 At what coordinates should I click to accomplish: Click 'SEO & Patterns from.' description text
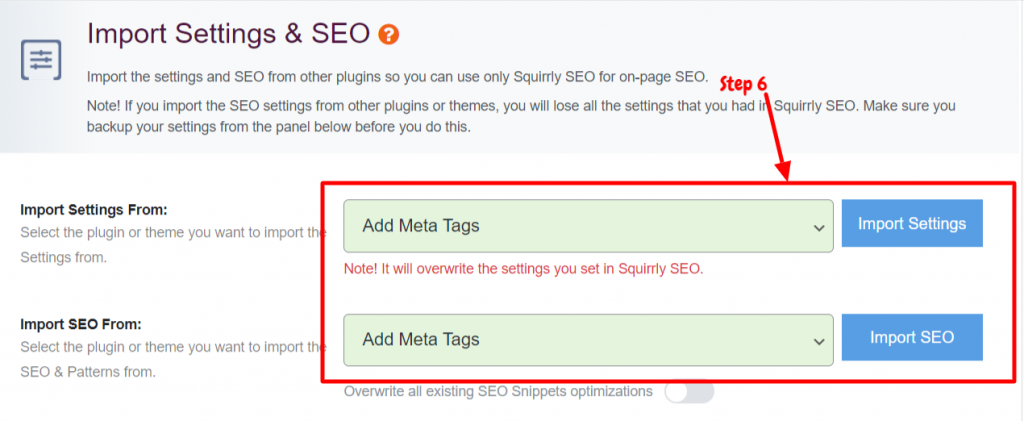(x=88, y=372)
